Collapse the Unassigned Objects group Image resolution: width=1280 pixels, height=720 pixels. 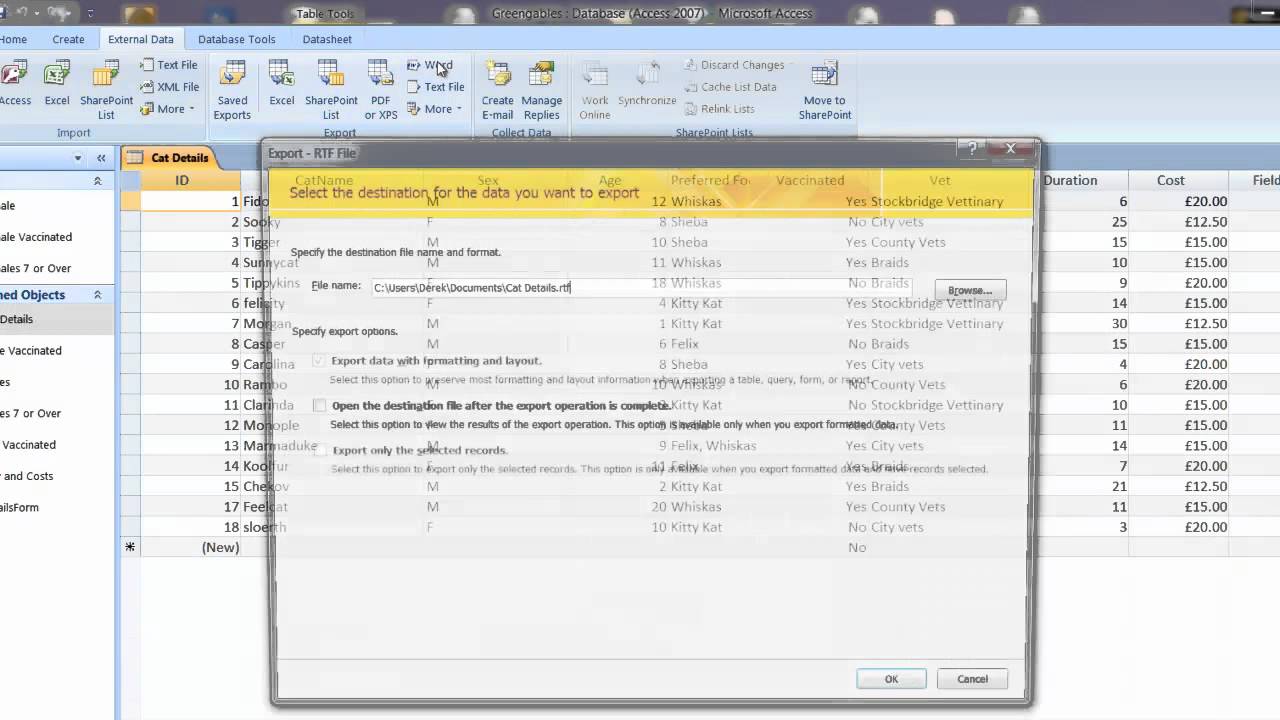click(x=97, y=295)
